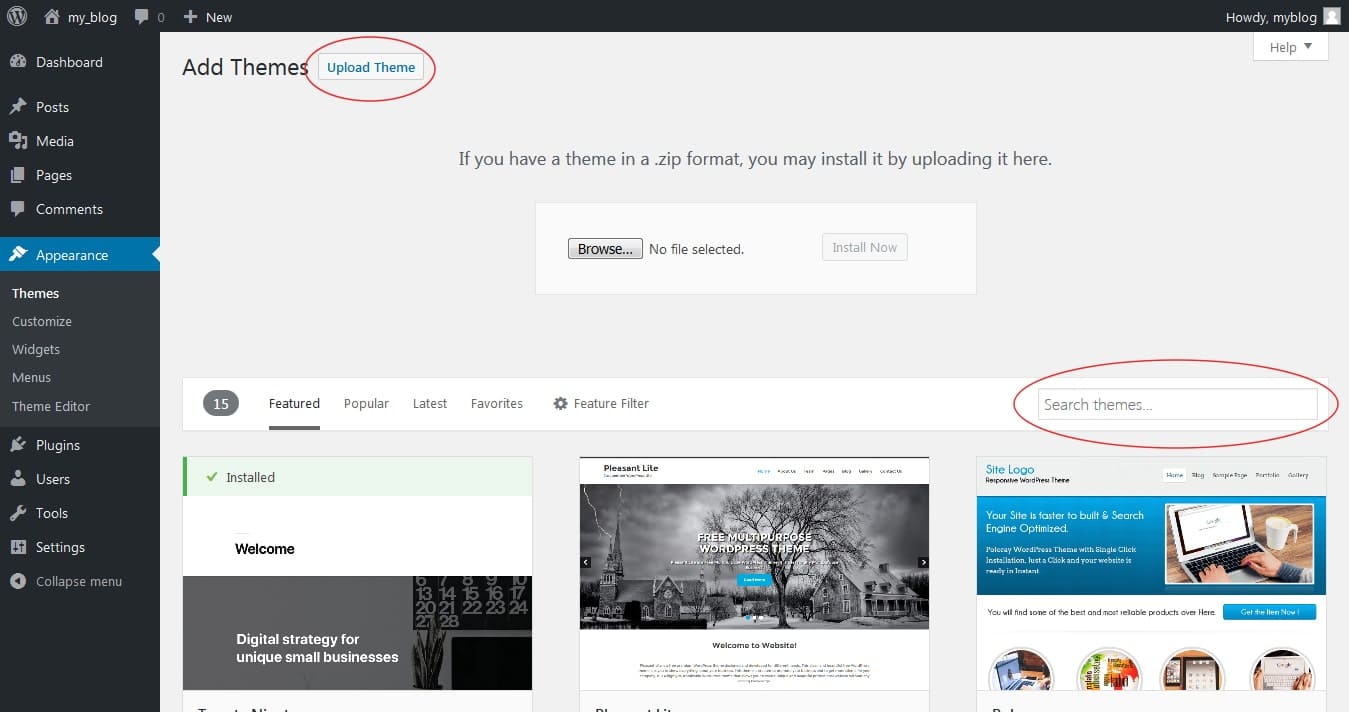Open the my_blog home icon

(52, 17)
